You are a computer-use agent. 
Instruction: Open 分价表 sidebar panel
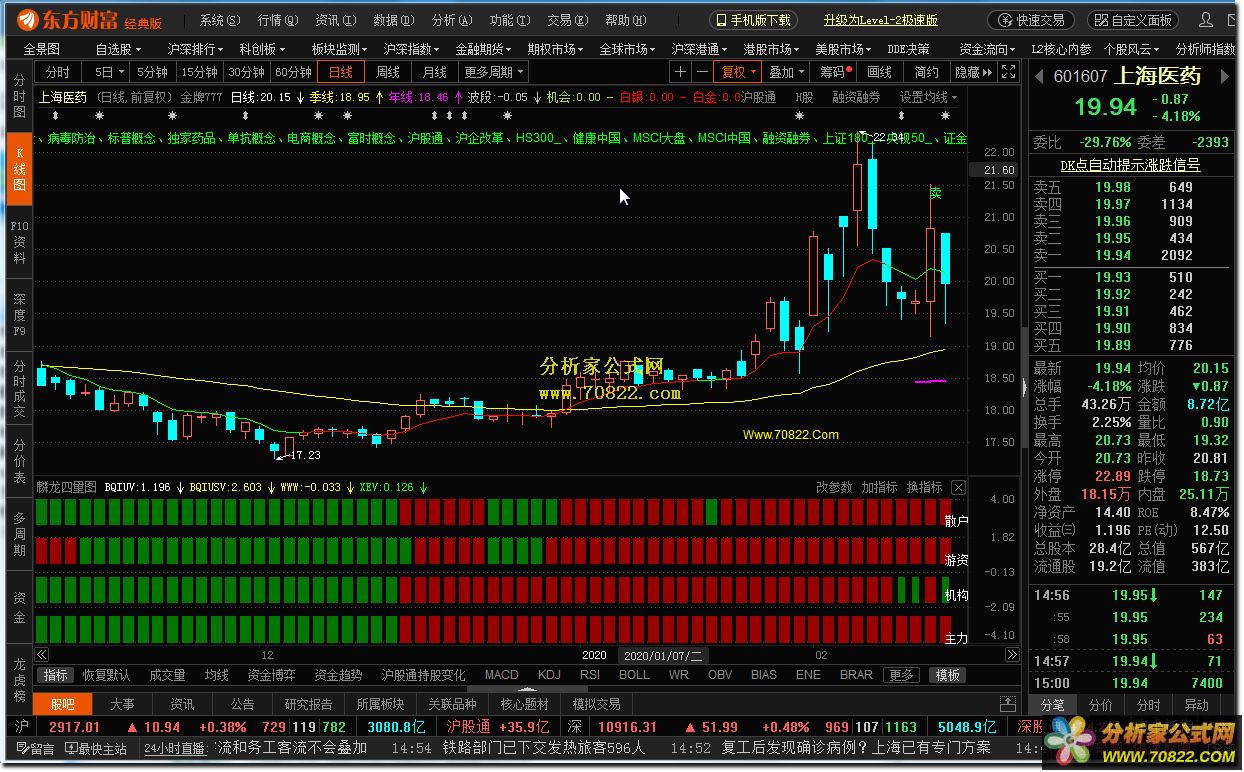click(x=19, y=461)
